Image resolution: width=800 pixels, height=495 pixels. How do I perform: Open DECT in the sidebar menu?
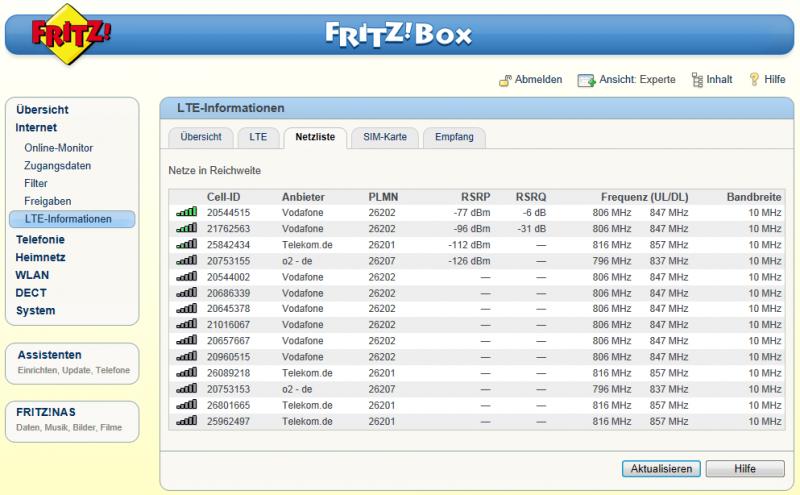click(31, 293)
